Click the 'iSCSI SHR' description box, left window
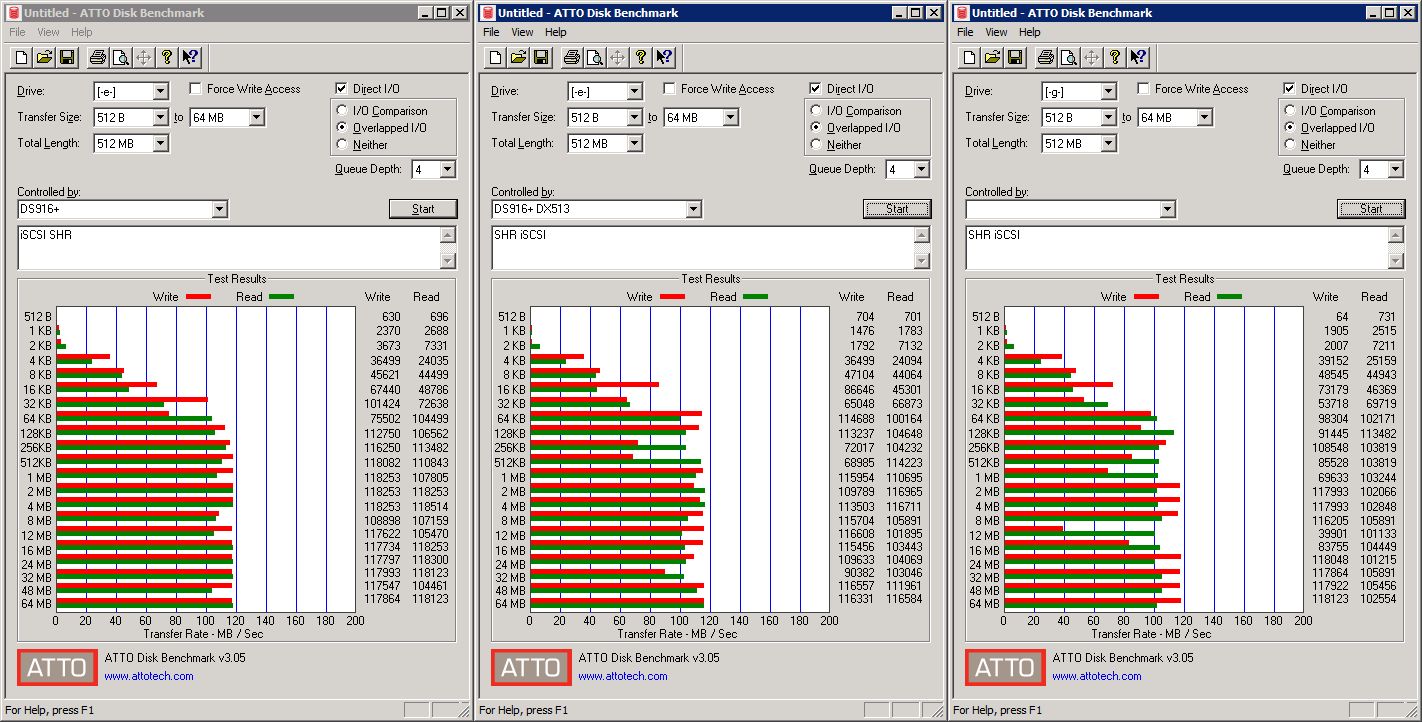The width and height of the screenshot is (1422, 722). [228, 248]
